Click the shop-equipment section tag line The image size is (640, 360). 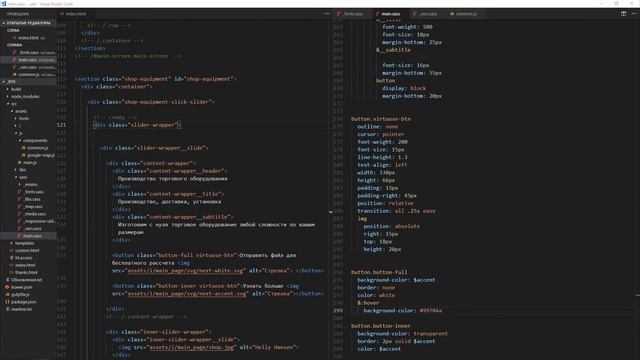point(156,79)
